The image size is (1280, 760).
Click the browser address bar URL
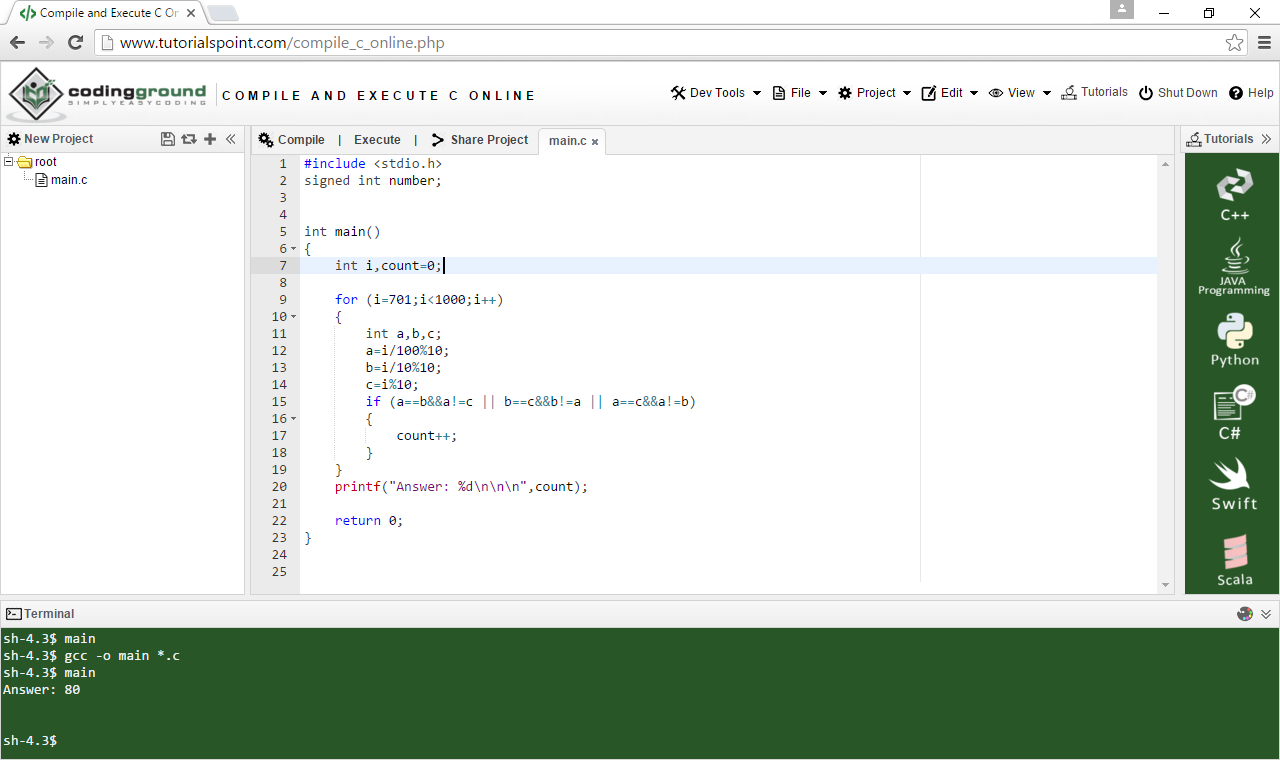[x=282, y=43]
